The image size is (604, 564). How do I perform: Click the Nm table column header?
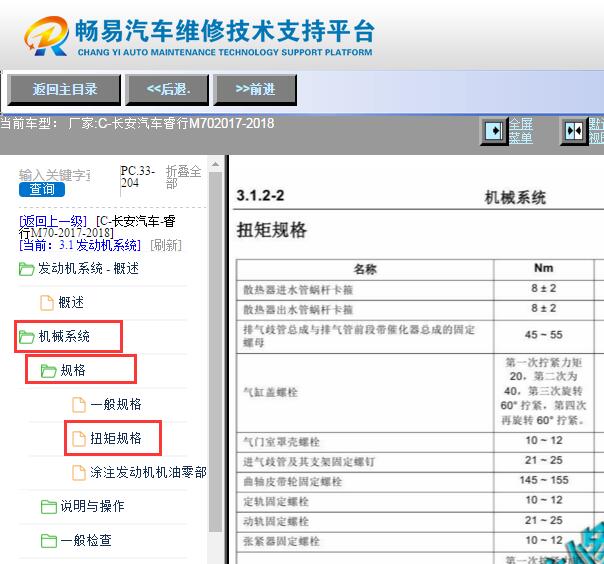pos(544,268)
